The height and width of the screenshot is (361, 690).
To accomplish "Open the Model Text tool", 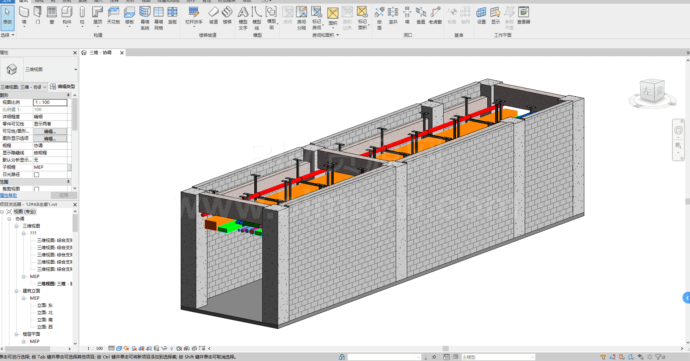I will [x=243, y=18].
